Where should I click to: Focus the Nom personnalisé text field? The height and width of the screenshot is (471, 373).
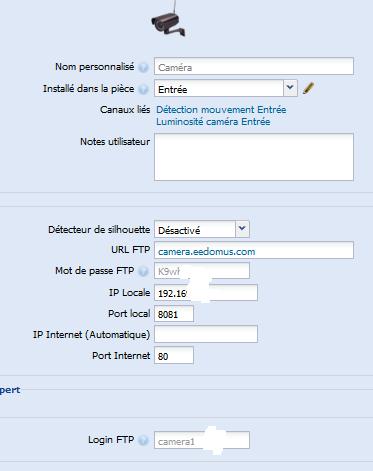click(254, 66)
